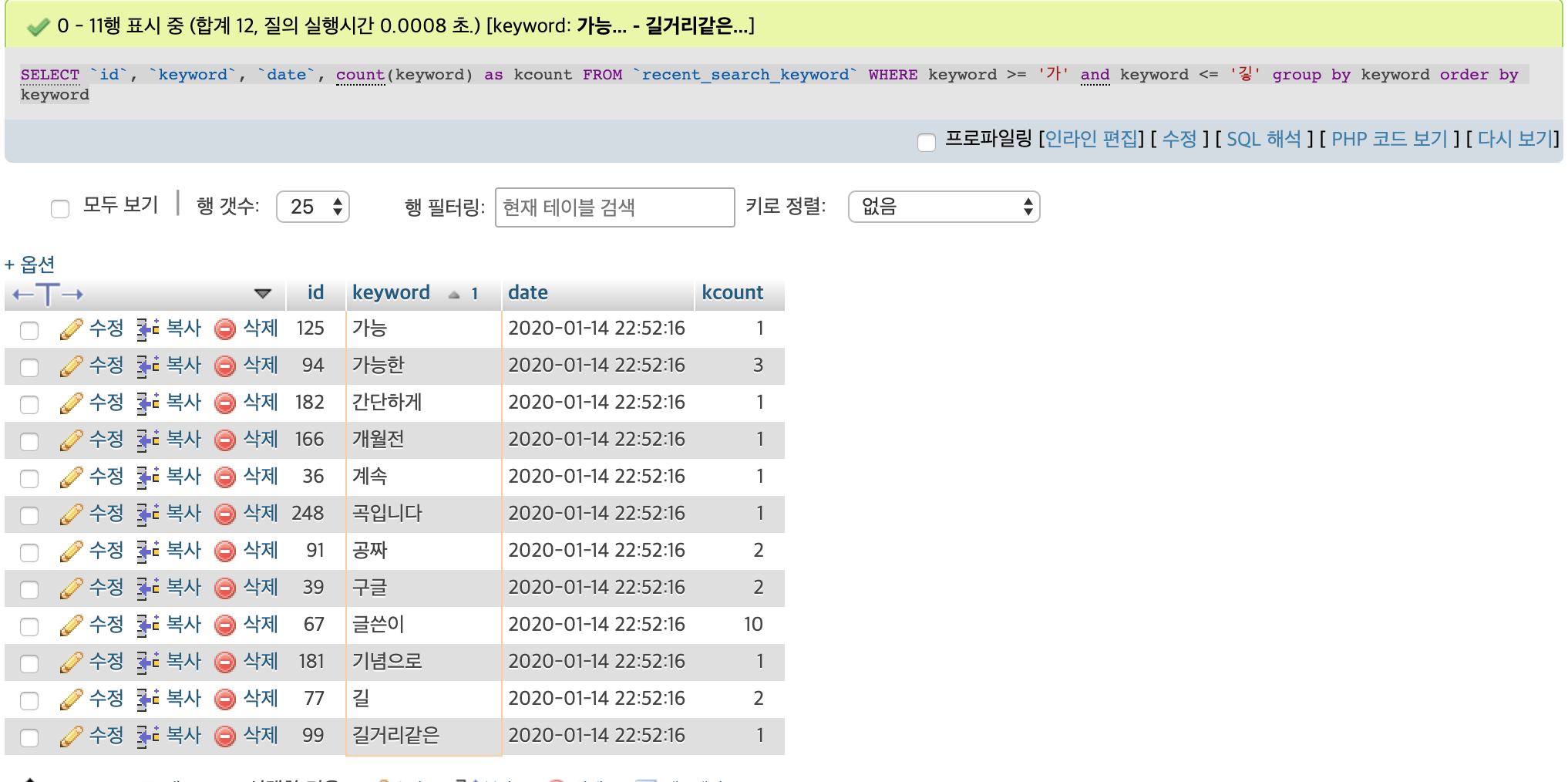The image size is (1568, 782).
Task: Open the column options dropdown triangle in header
Action: [263, 294]
